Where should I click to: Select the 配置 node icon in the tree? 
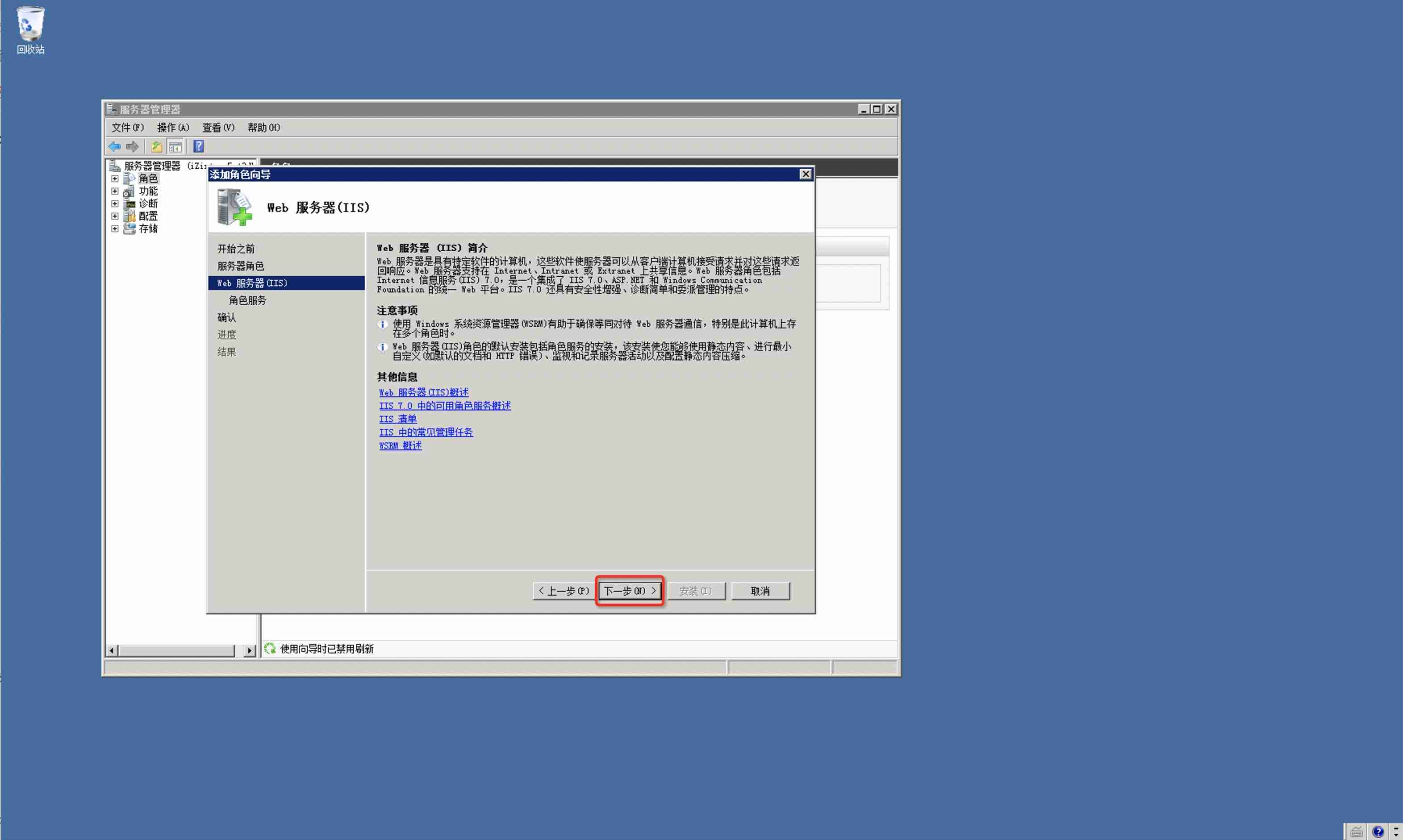pyautogui.click(x=129, y=216)
